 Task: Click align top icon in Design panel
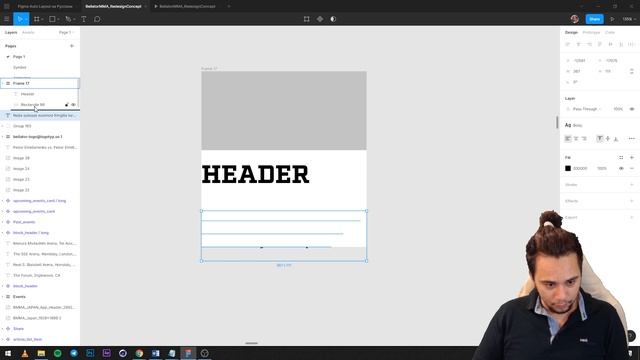(600, 44)
